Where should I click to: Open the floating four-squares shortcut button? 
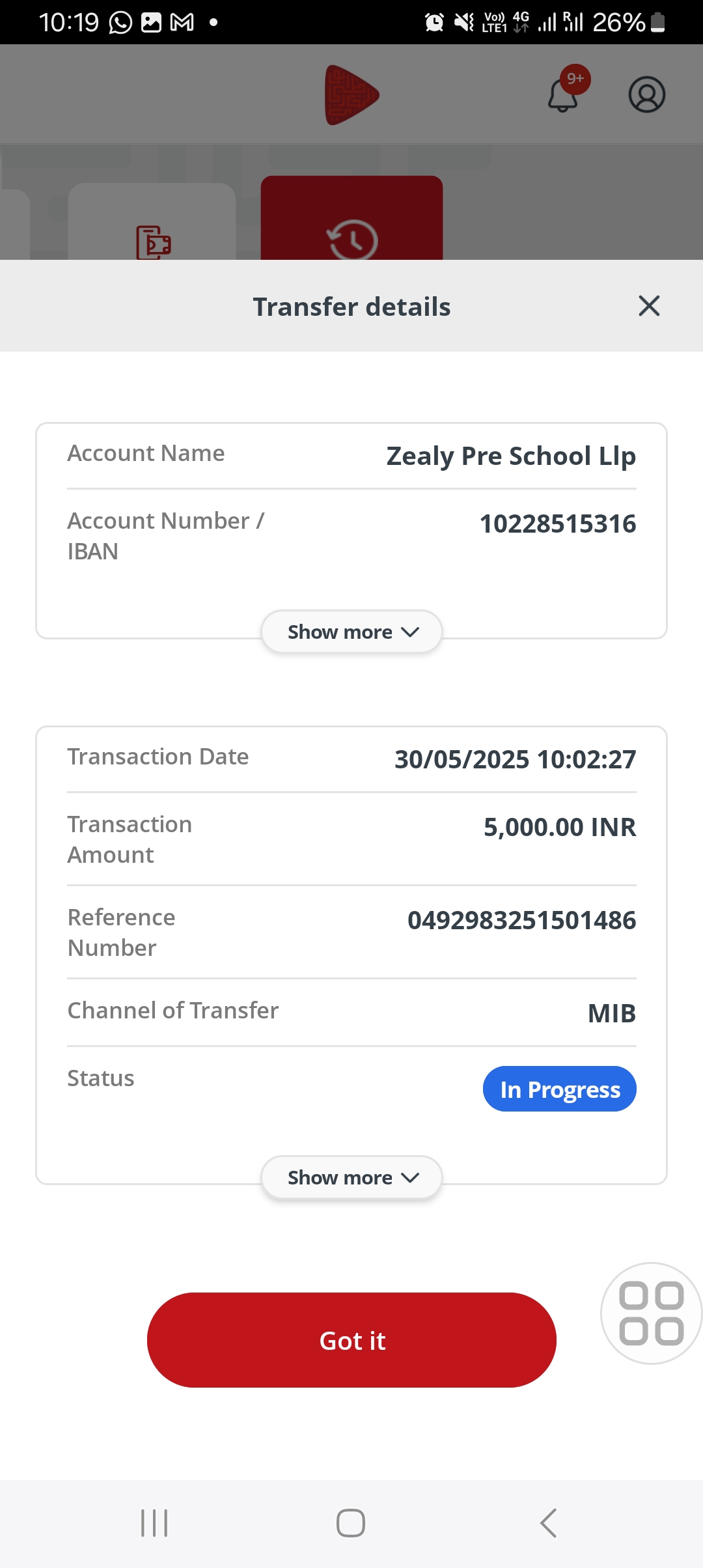651,1313
